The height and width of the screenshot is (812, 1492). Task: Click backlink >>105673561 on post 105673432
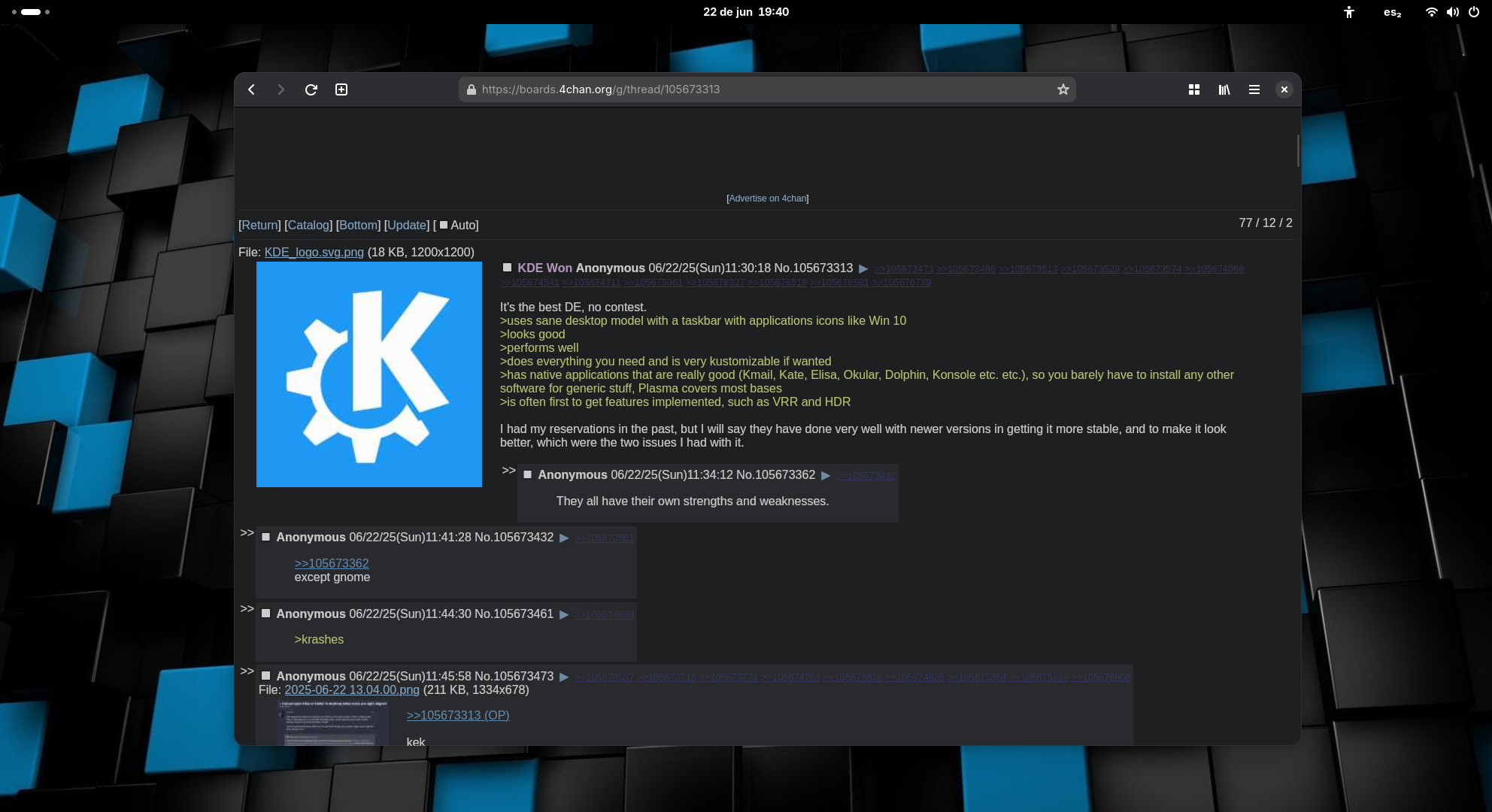(604, 538)
